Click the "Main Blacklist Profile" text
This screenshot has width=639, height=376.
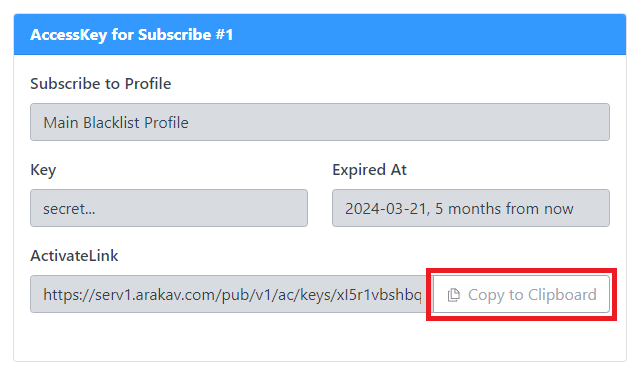point(116,123)
